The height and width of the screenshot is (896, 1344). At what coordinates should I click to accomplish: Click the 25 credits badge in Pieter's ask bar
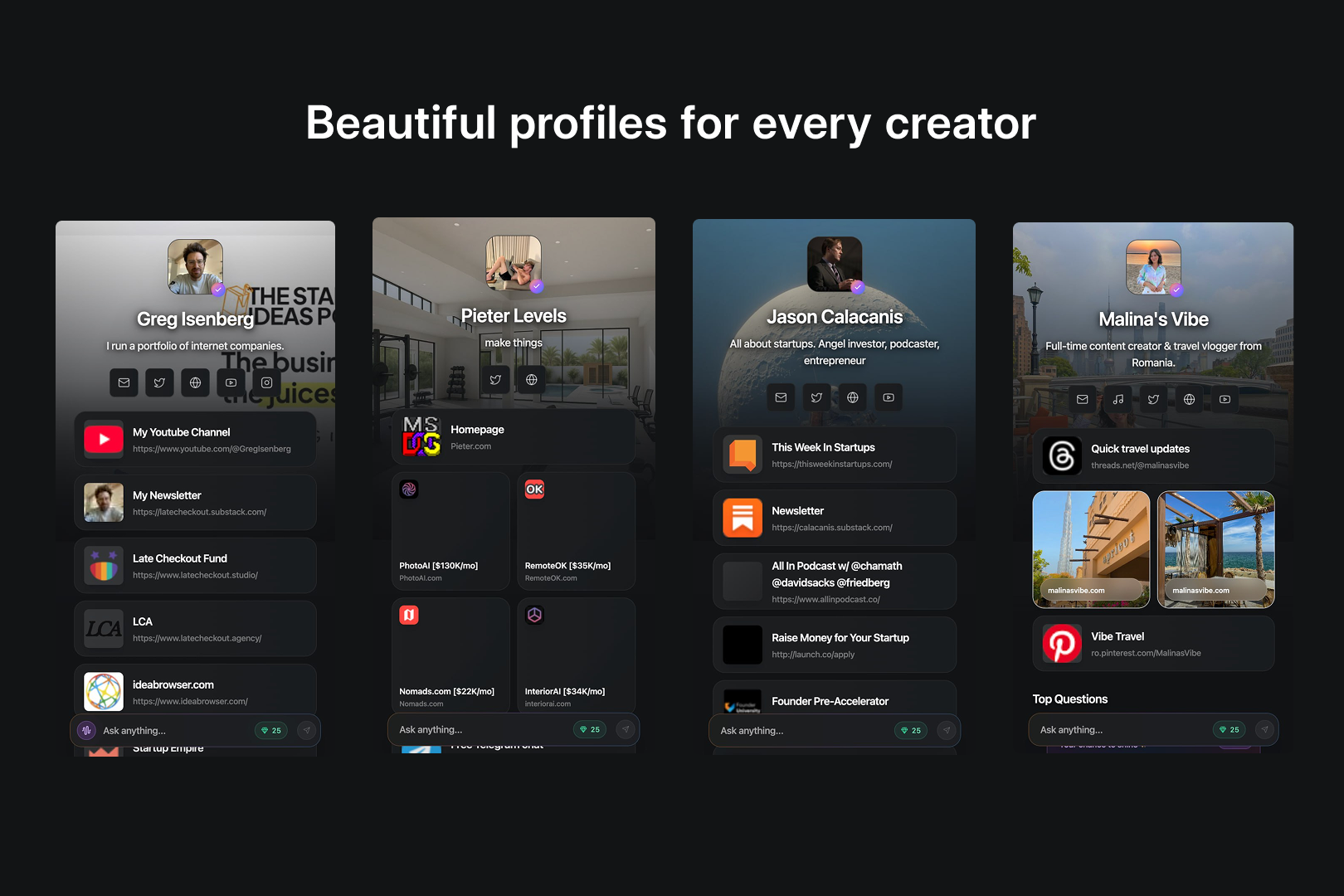(590, 729)
